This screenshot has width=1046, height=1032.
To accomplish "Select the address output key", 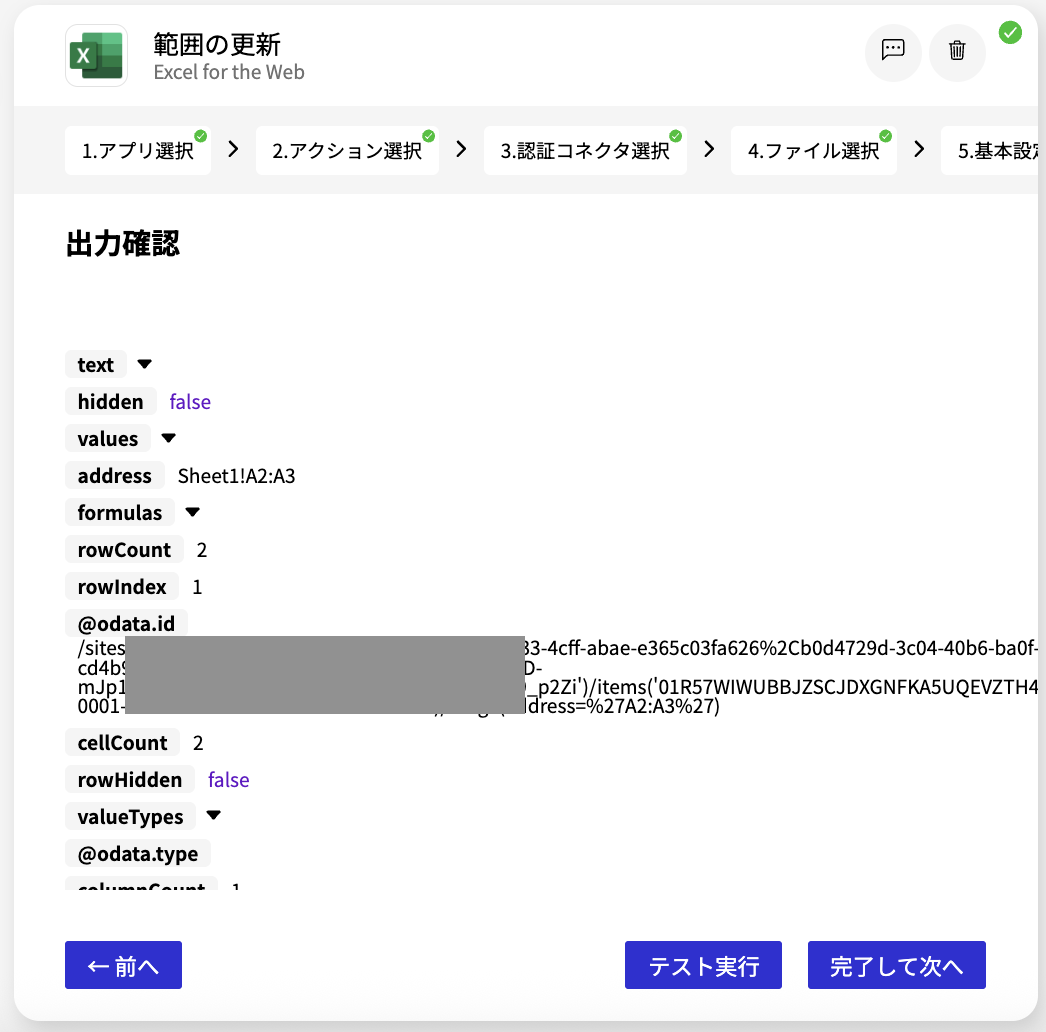I will (x=115, y=476).
